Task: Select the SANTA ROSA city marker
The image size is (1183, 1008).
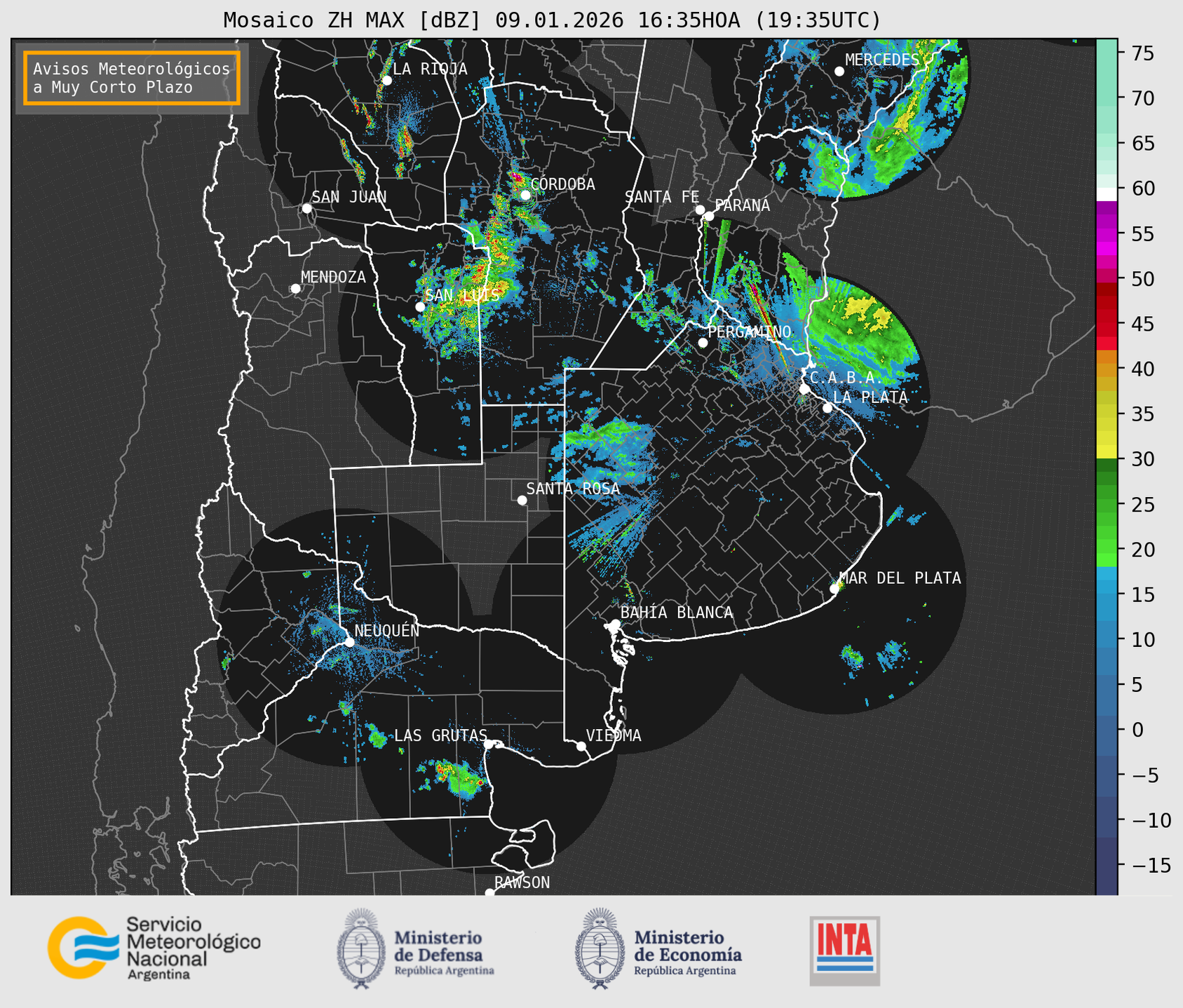Action: tap(522, 500)
